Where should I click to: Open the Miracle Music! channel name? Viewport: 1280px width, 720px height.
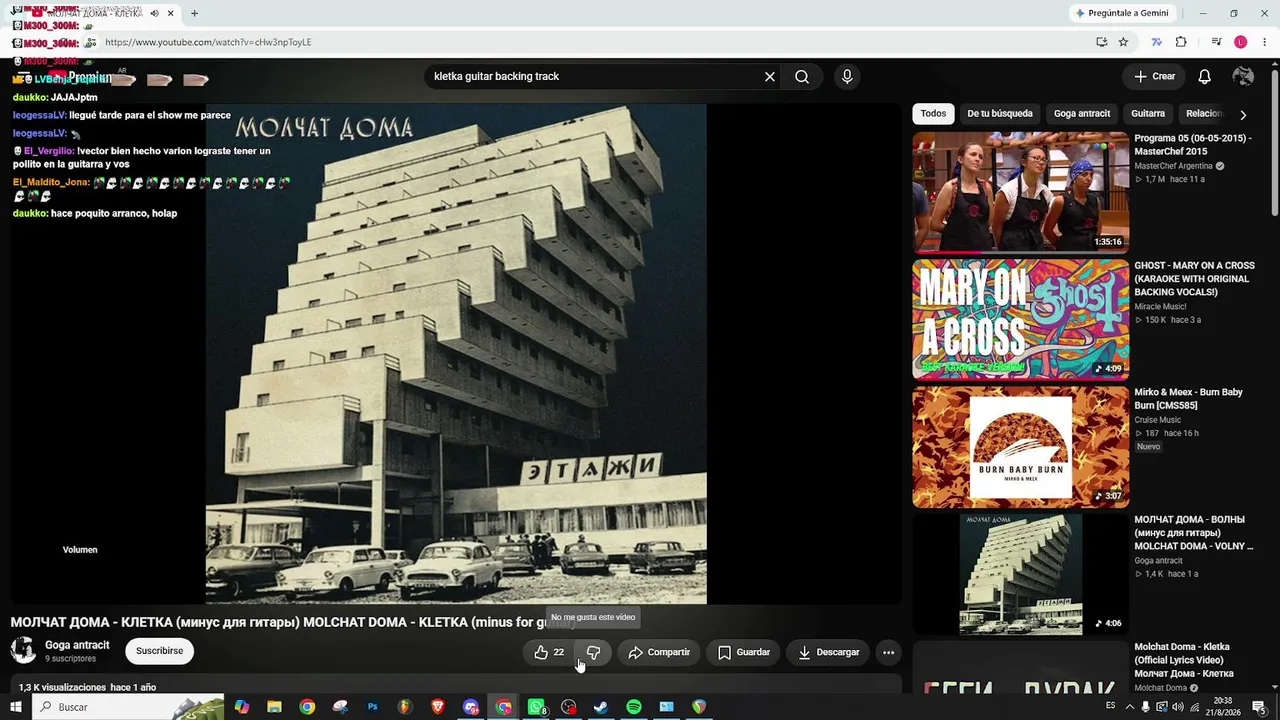tap(1160, 307)
